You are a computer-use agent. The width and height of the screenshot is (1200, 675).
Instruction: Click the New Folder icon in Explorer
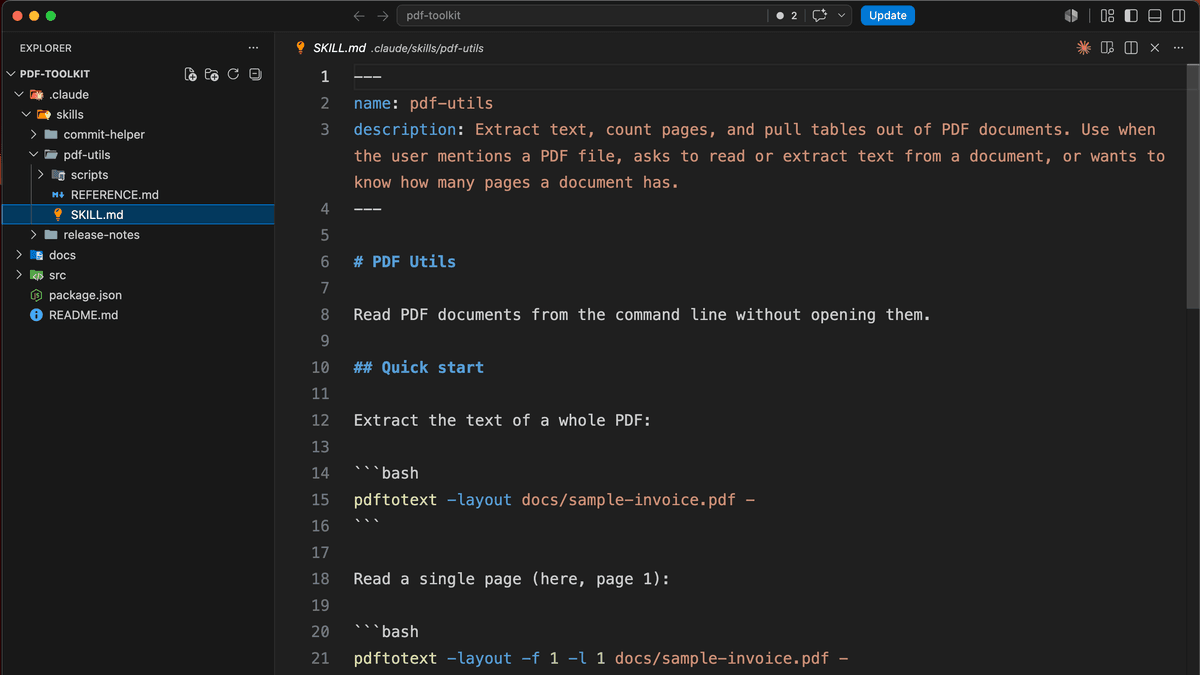[x=212, y=74]
